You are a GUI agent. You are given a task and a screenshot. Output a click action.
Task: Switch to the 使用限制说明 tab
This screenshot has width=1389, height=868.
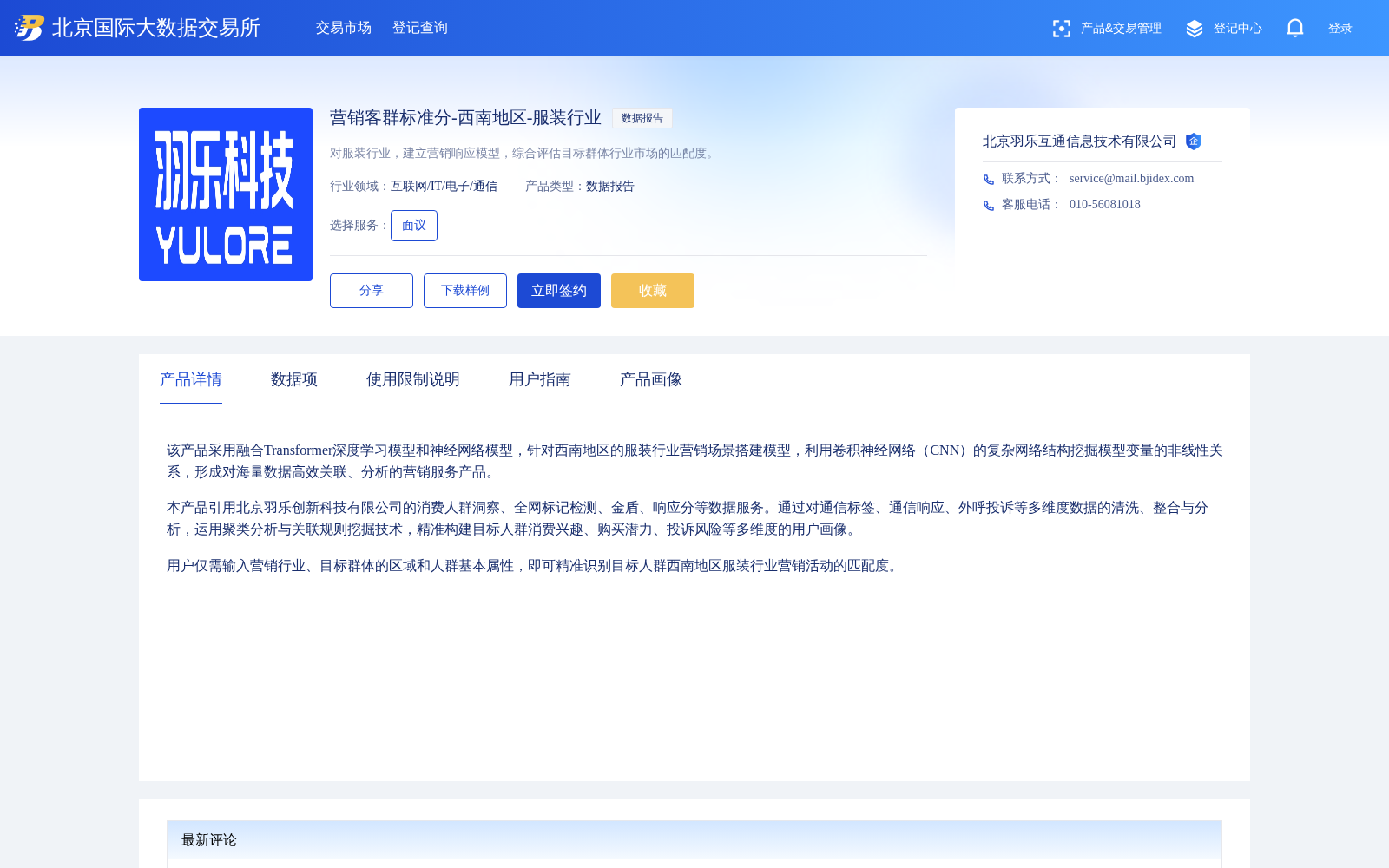point(413,379)
